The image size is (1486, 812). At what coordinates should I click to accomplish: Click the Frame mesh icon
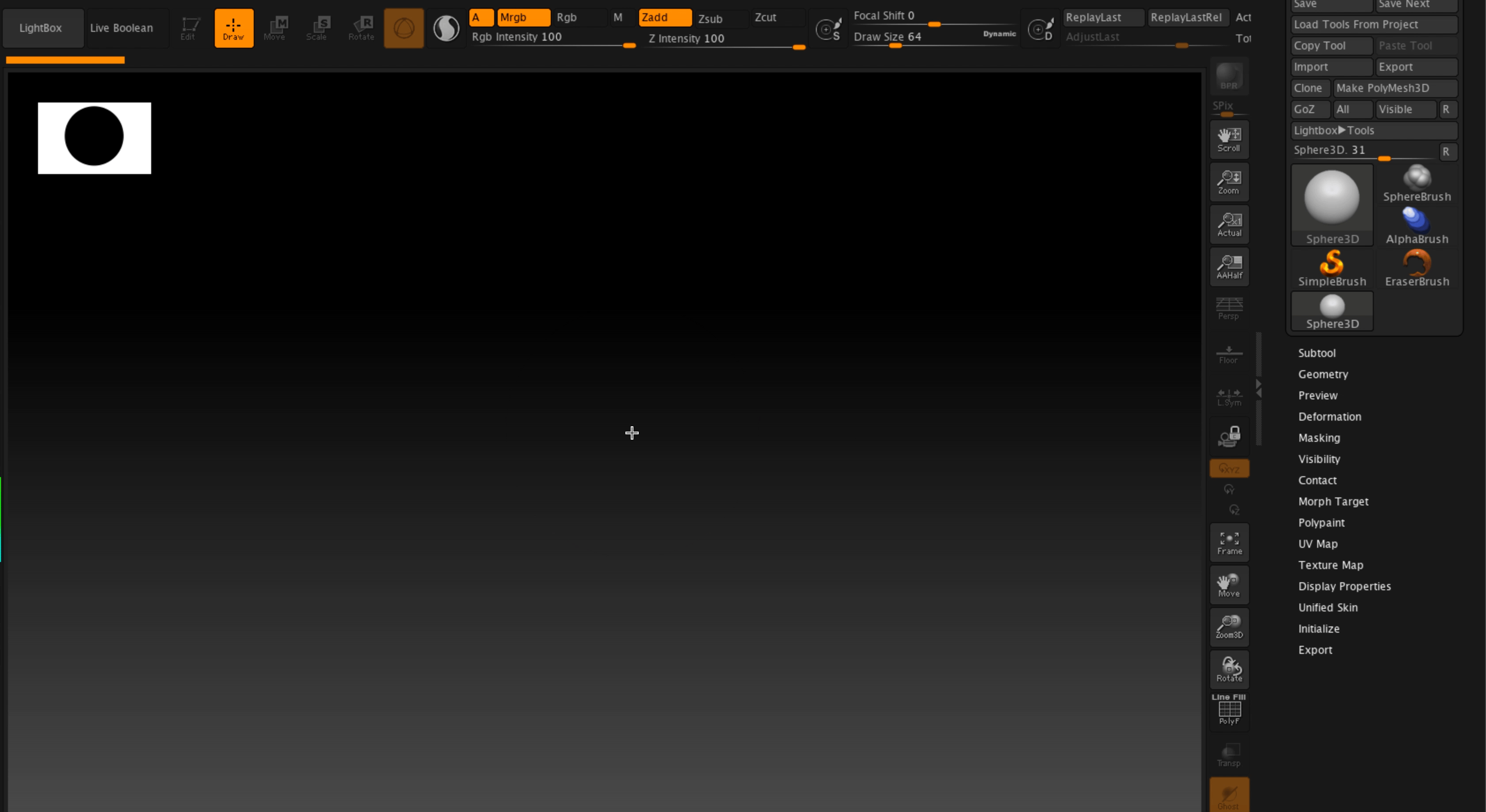1229,543
